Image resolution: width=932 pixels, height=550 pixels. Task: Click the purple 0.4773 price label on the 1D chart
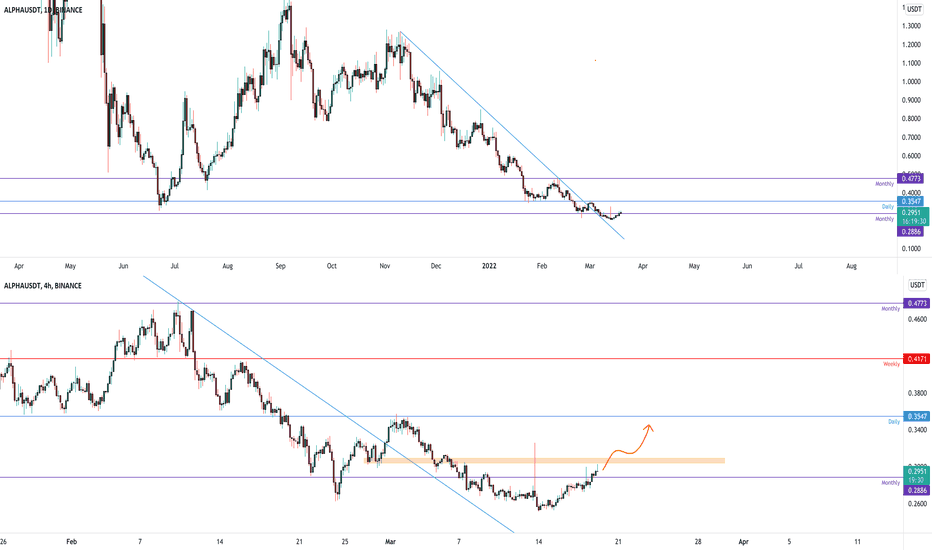click(x=910, y=178)
